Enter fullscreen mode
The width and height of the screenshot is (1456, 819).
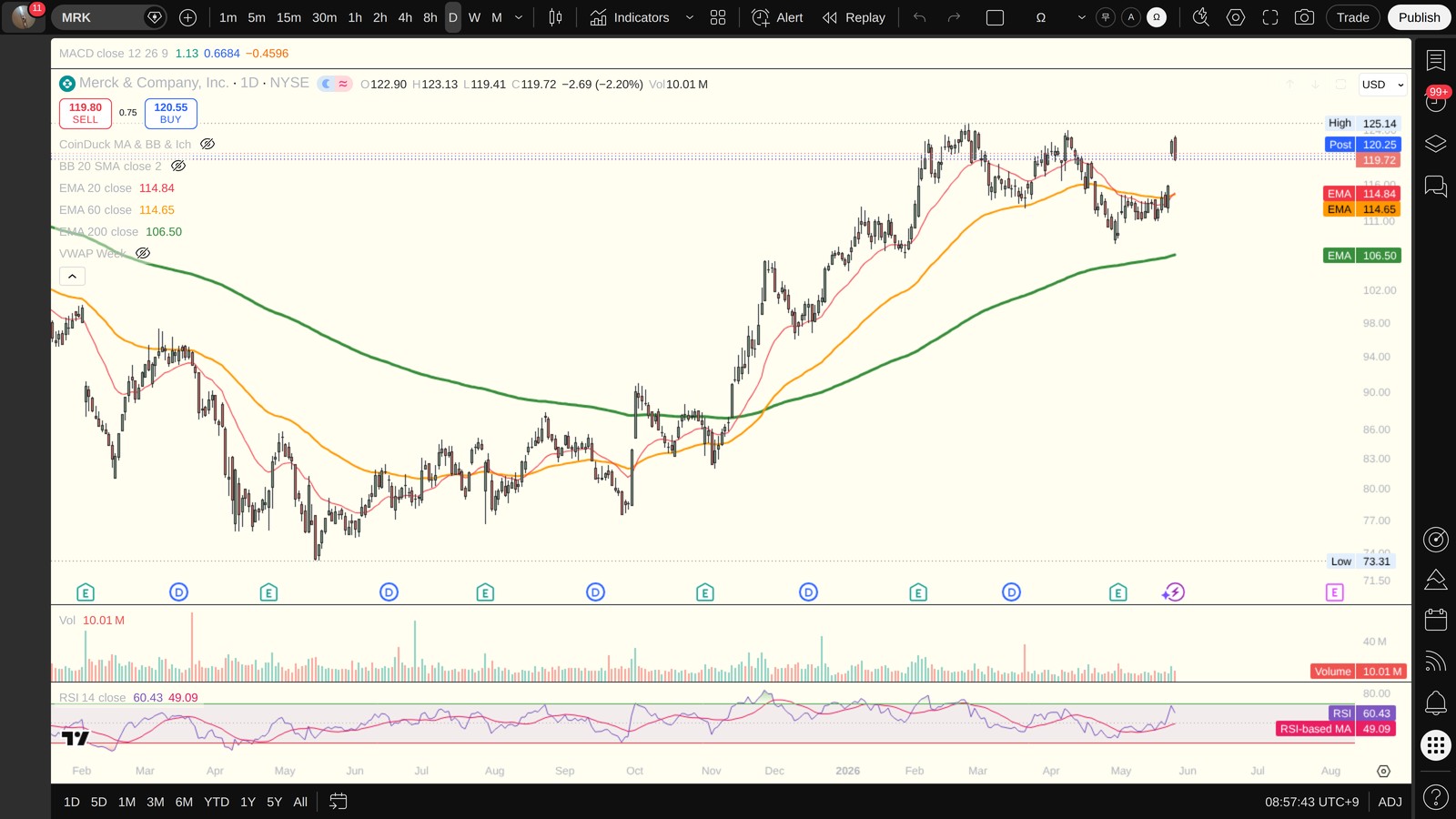(1270, 17)
